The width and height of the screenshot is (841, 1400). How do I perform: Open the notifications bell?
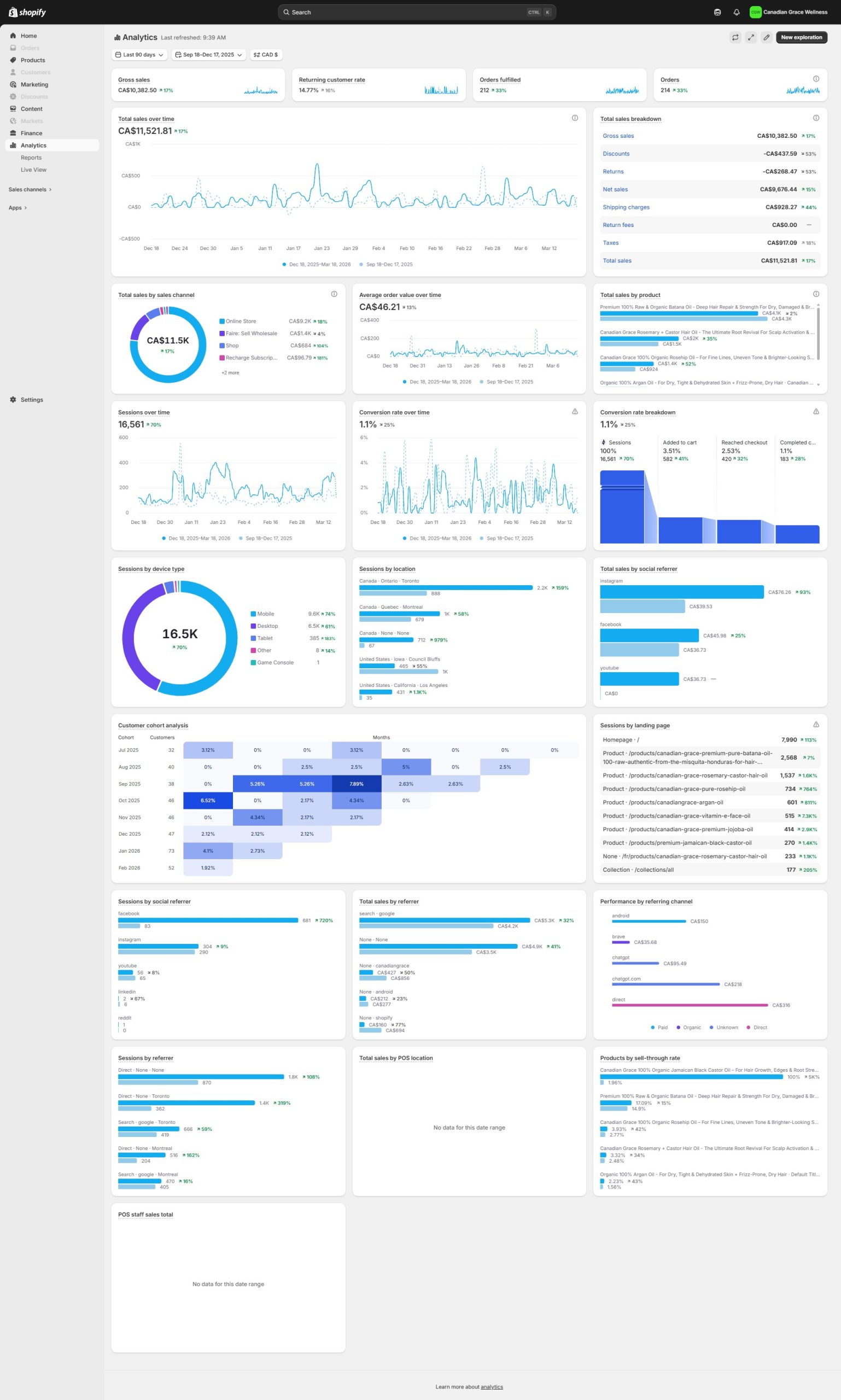pyautogui.click(x=736, y=12)
